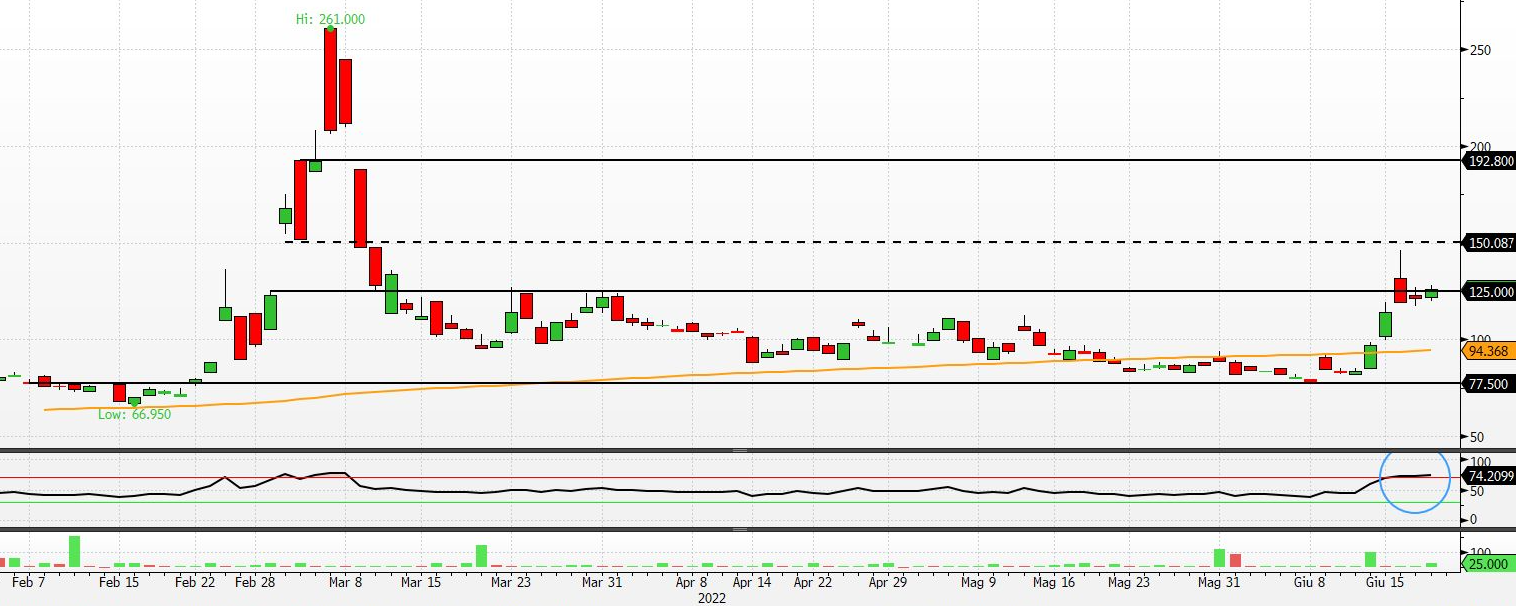Select the Feb 22 date label
Image resolution: width=1516 pixels, height=606 pixels.
tap(195, 582)
